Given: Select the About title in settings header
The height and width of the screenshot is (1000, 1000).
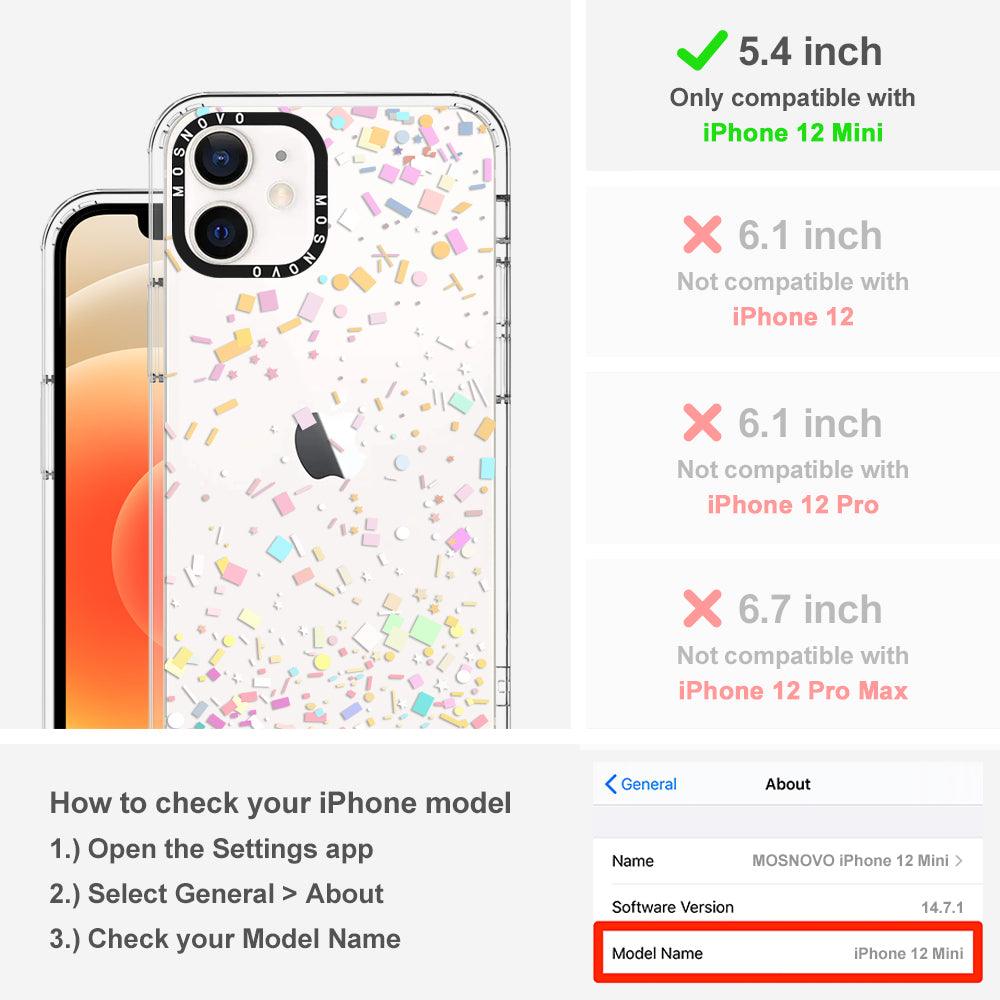Looking at the screenshot, I should coord(788,784).
